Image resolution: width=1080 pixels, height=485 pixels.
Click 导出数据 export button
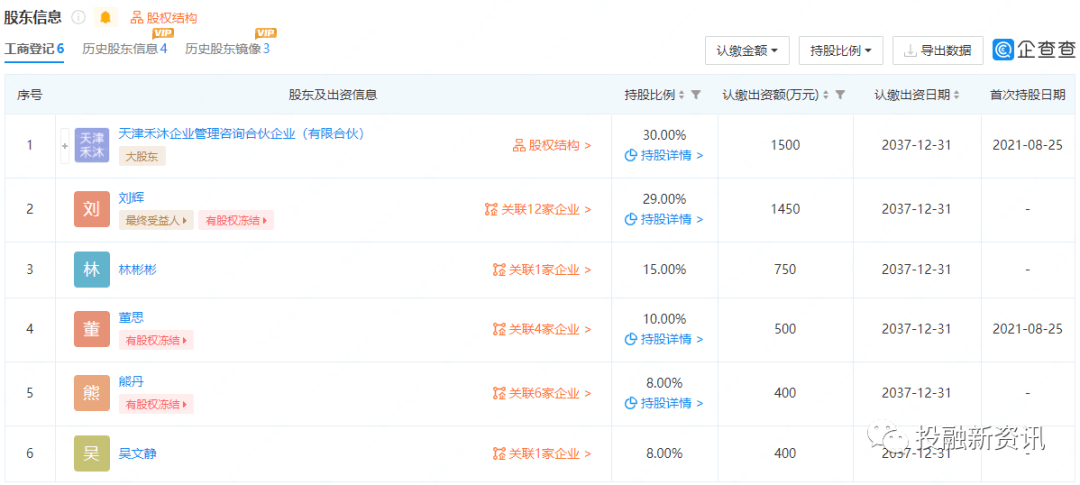937,50
